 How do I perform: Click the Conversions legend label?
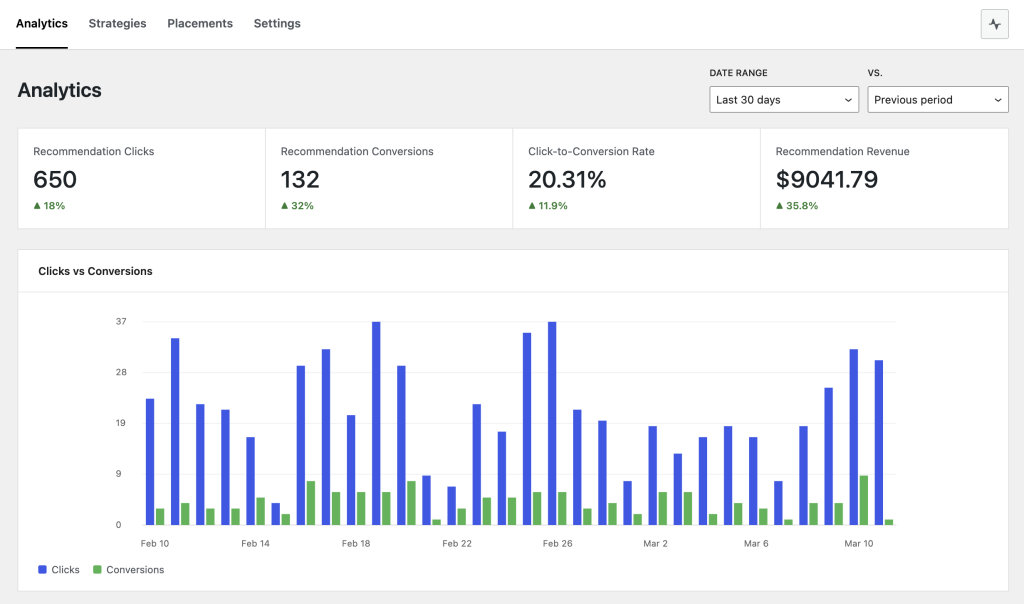[135, 569]
